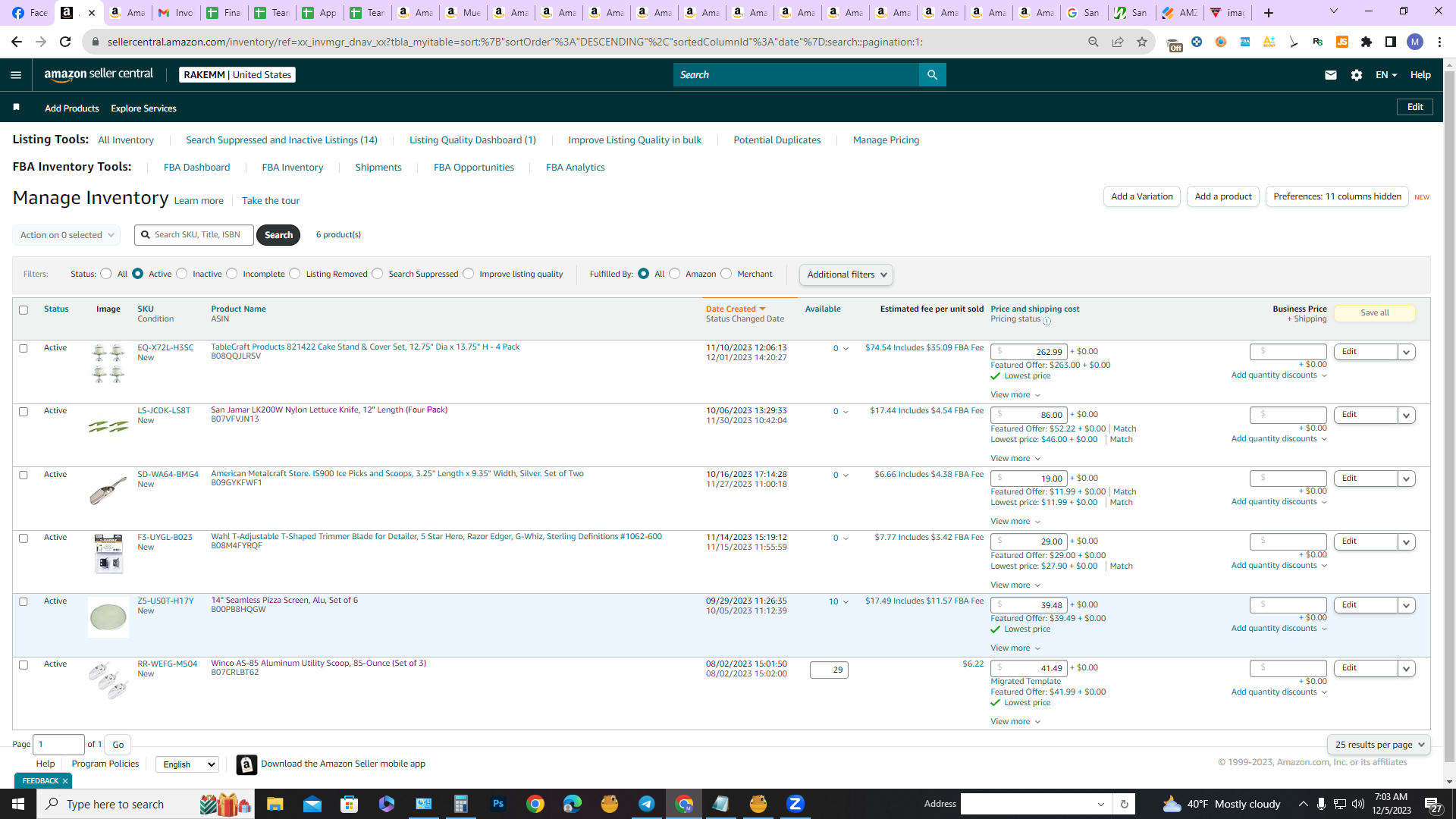
Task: Open the hamburger navigation menu
Action: [x=16, y=74]
